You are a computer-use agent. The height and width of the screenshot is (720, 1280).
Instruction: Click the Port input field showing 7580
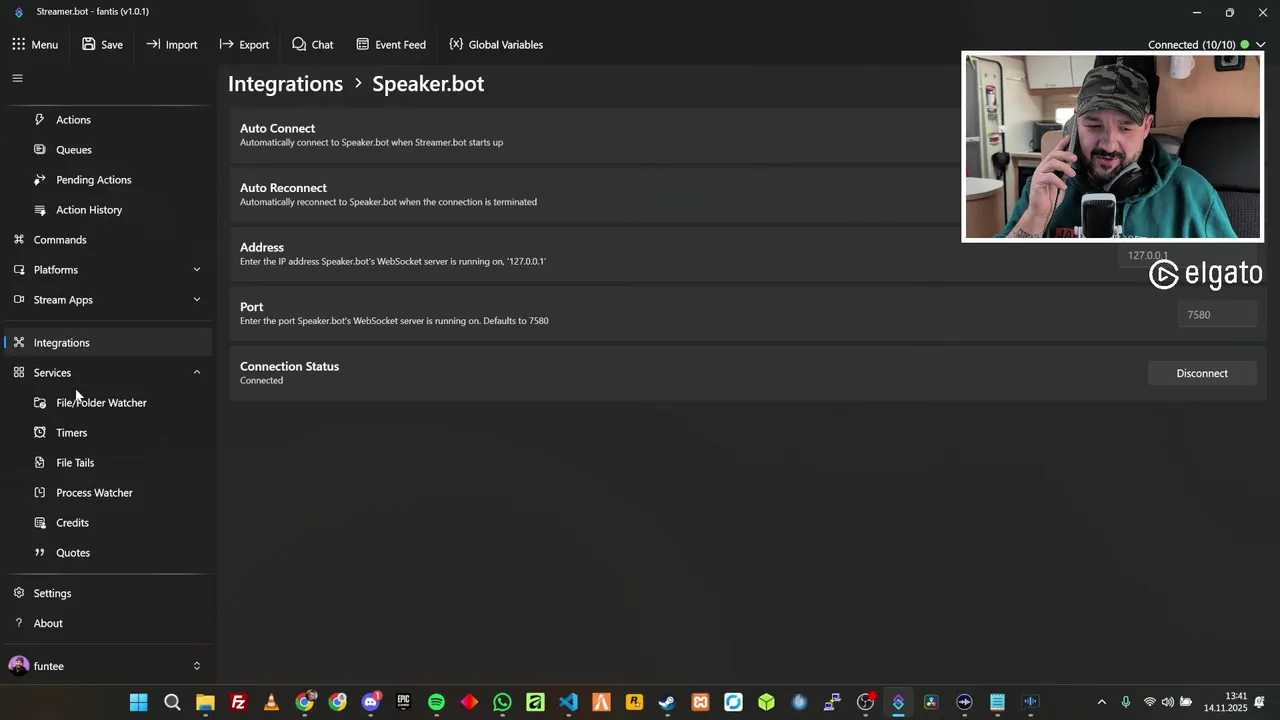pyautogui.click(x=1216, y=315)
